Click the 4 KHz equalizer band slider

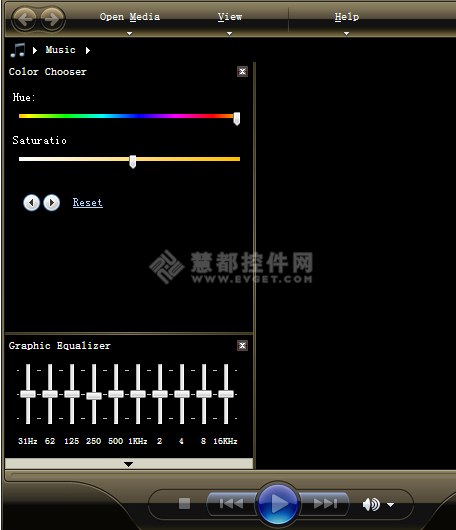[x=182, y=394]
